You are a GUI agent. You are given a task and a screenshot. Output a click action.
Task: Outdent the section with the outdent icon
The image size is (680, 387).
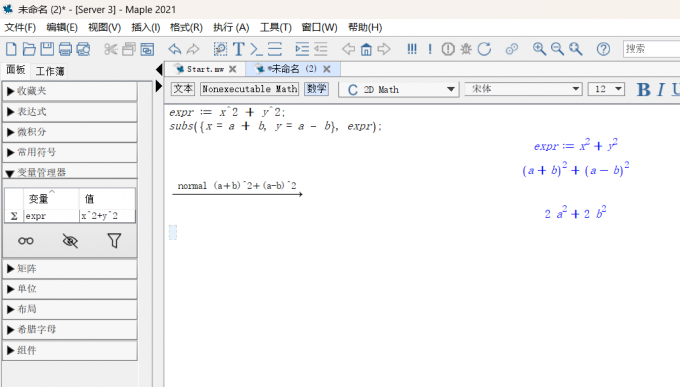320,49
